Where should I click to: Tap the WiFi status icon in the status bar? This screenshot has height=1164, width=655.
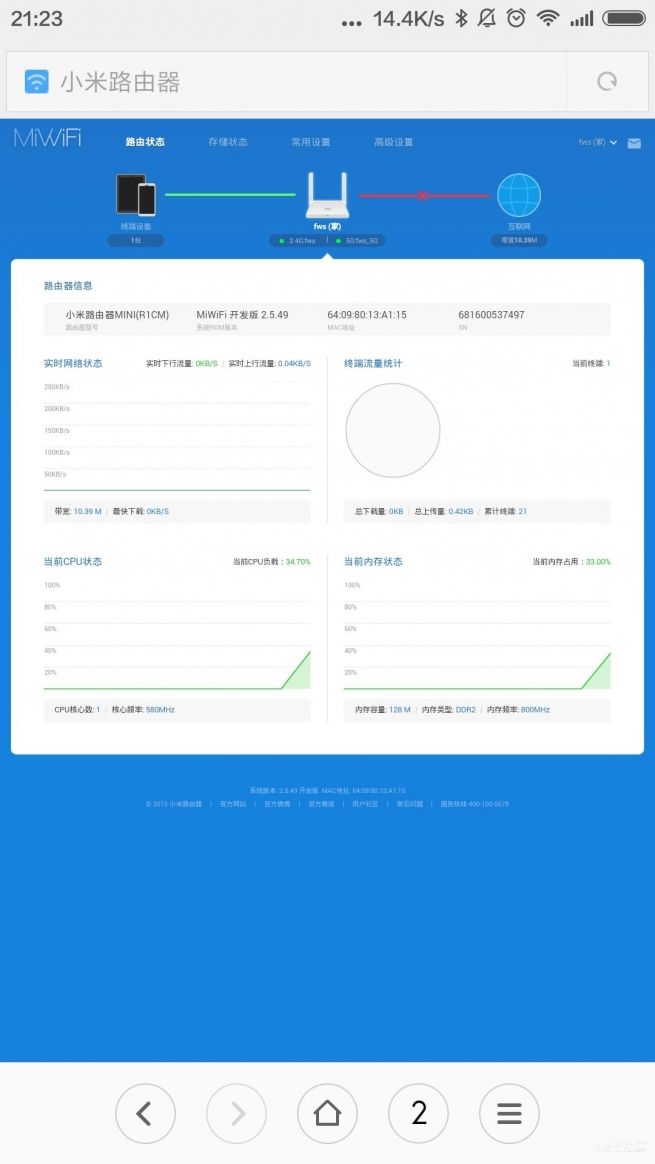pos(547,19)
